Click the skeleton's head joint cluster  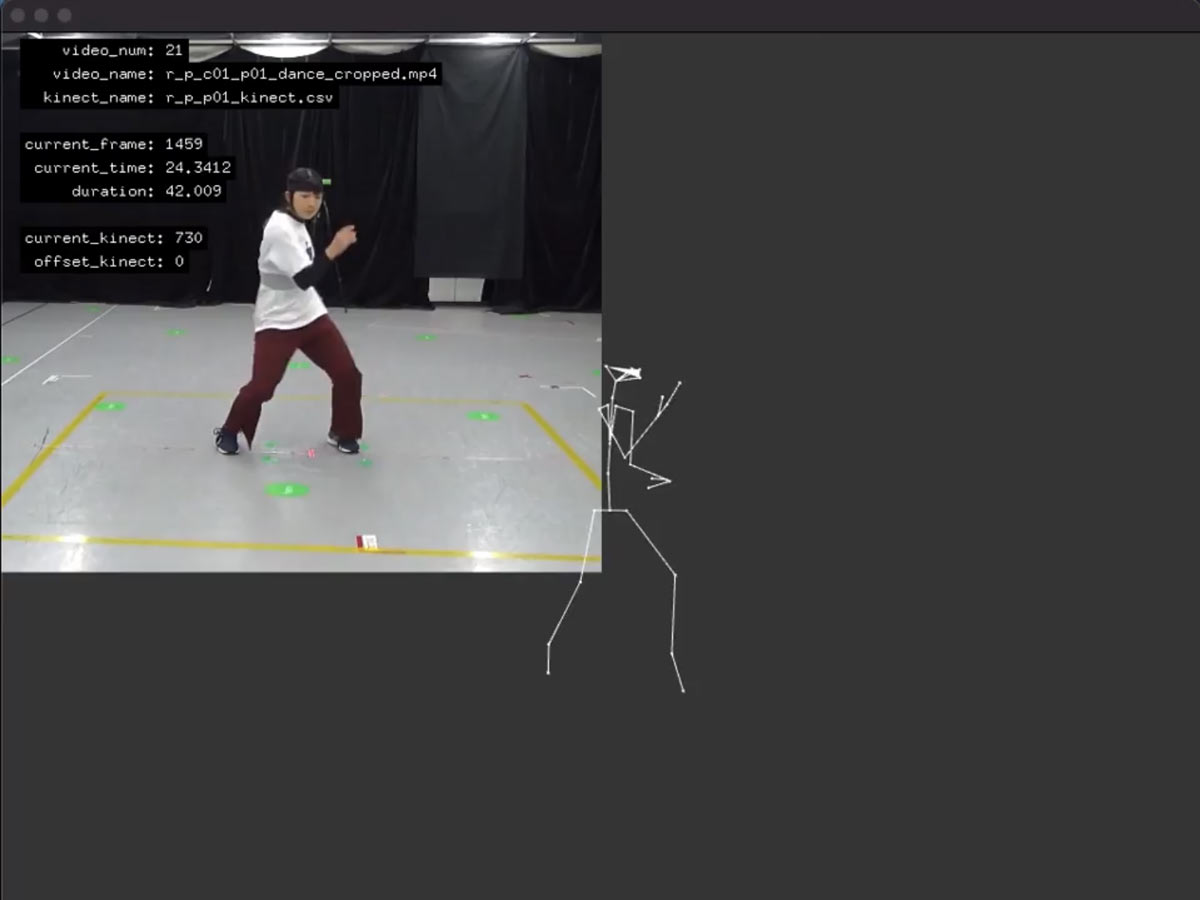pos(623,374)
